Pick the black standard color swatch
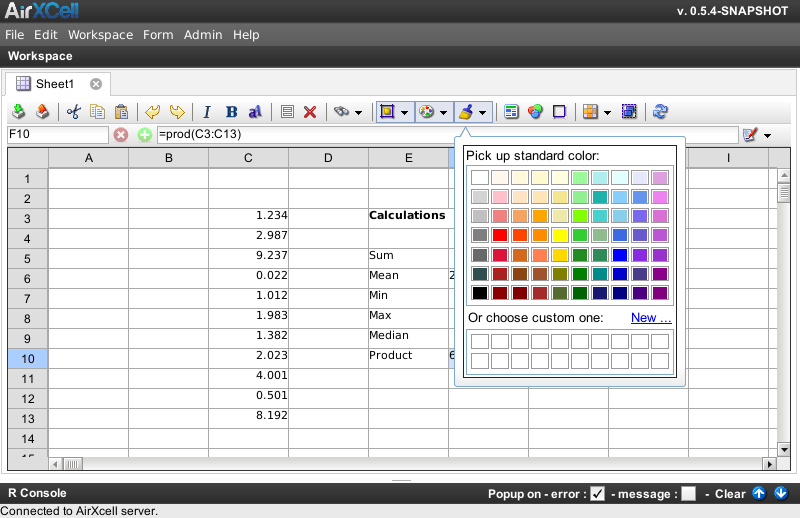800x518 pixels. [x=480, y=293]
